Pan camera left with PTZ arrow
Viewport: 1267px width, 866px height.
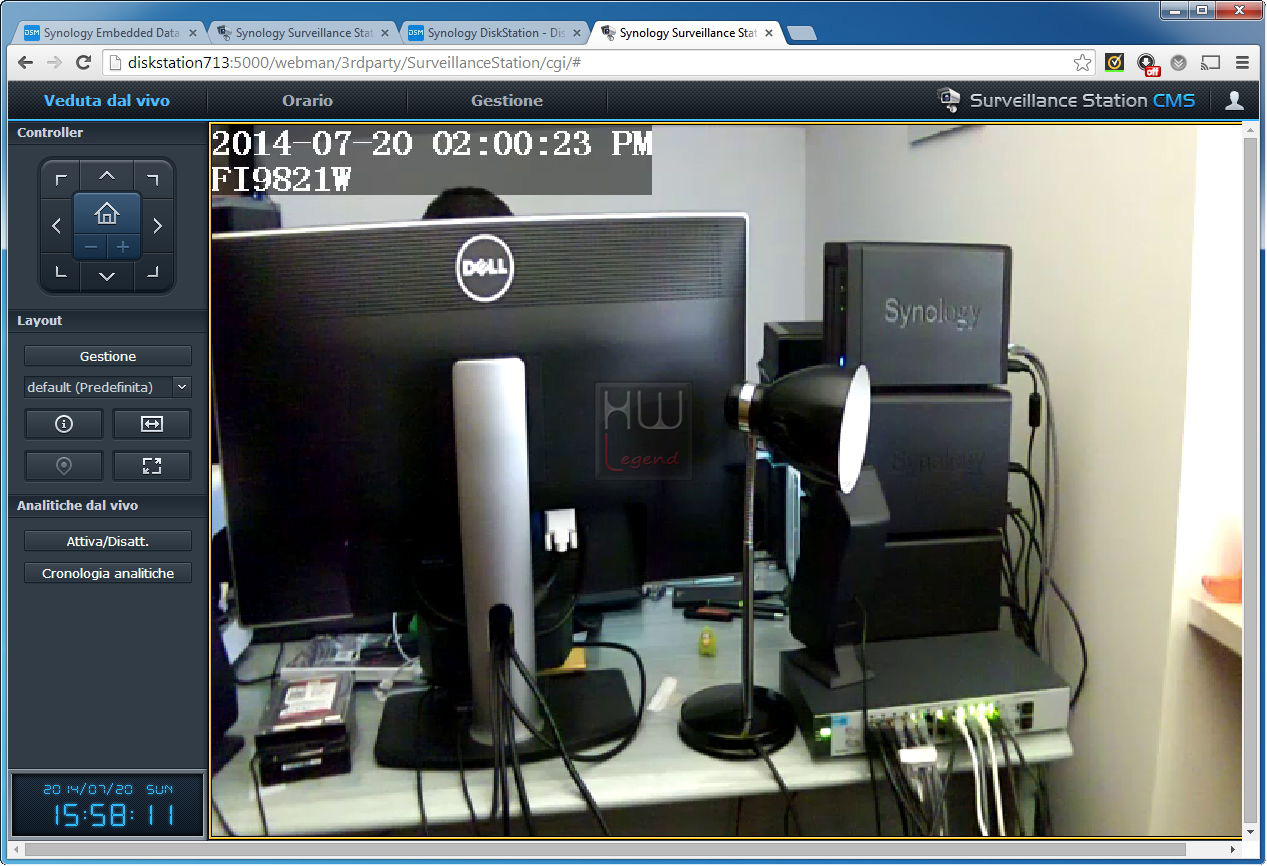[x=57, y=226]
